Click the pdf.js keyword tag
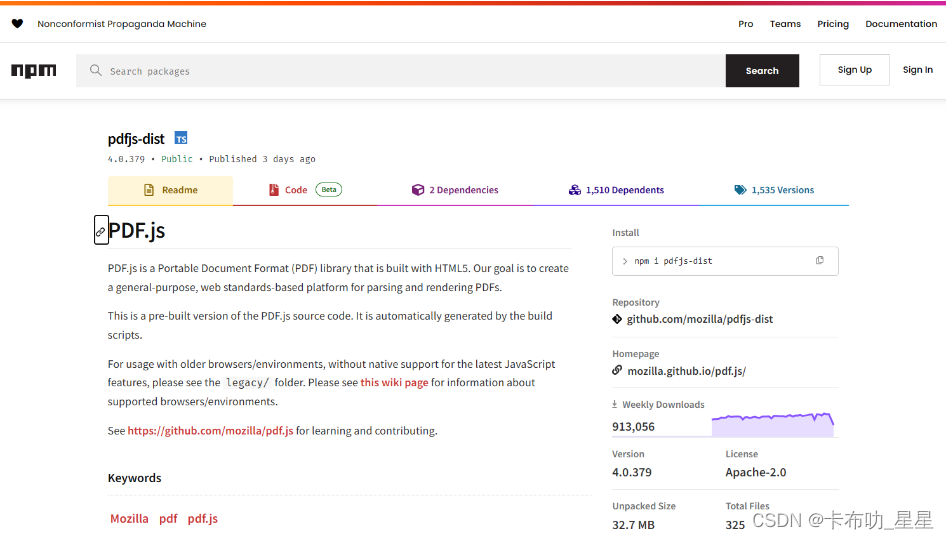This screenshot has width=949, height=539. (x=202, y=518)
